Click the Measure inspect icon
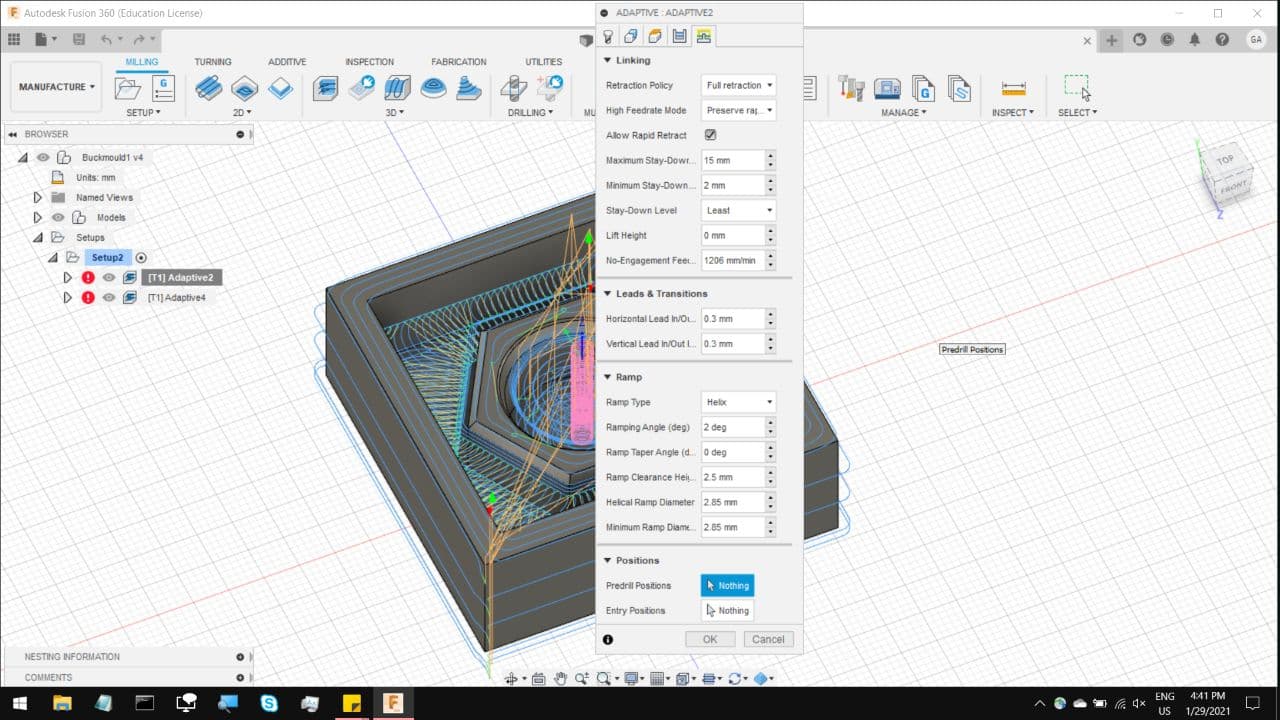 (1013, 88)
